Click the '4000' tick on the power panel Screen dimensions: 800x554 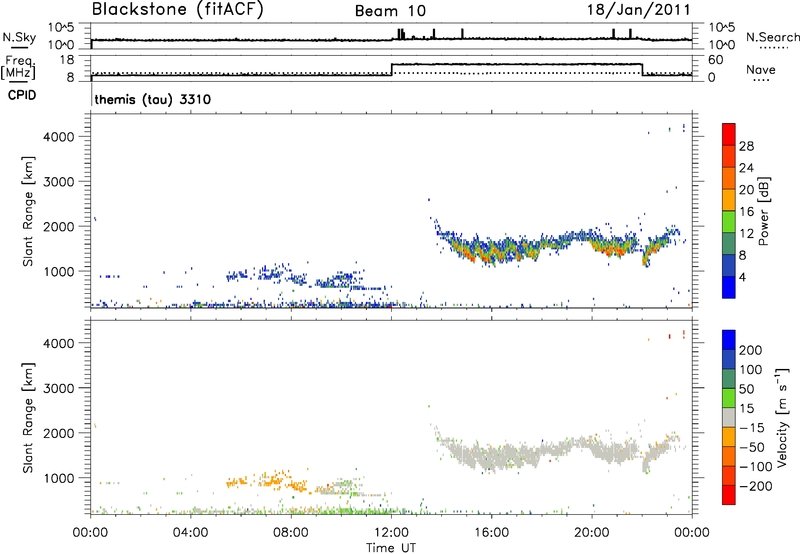point(59,137)
